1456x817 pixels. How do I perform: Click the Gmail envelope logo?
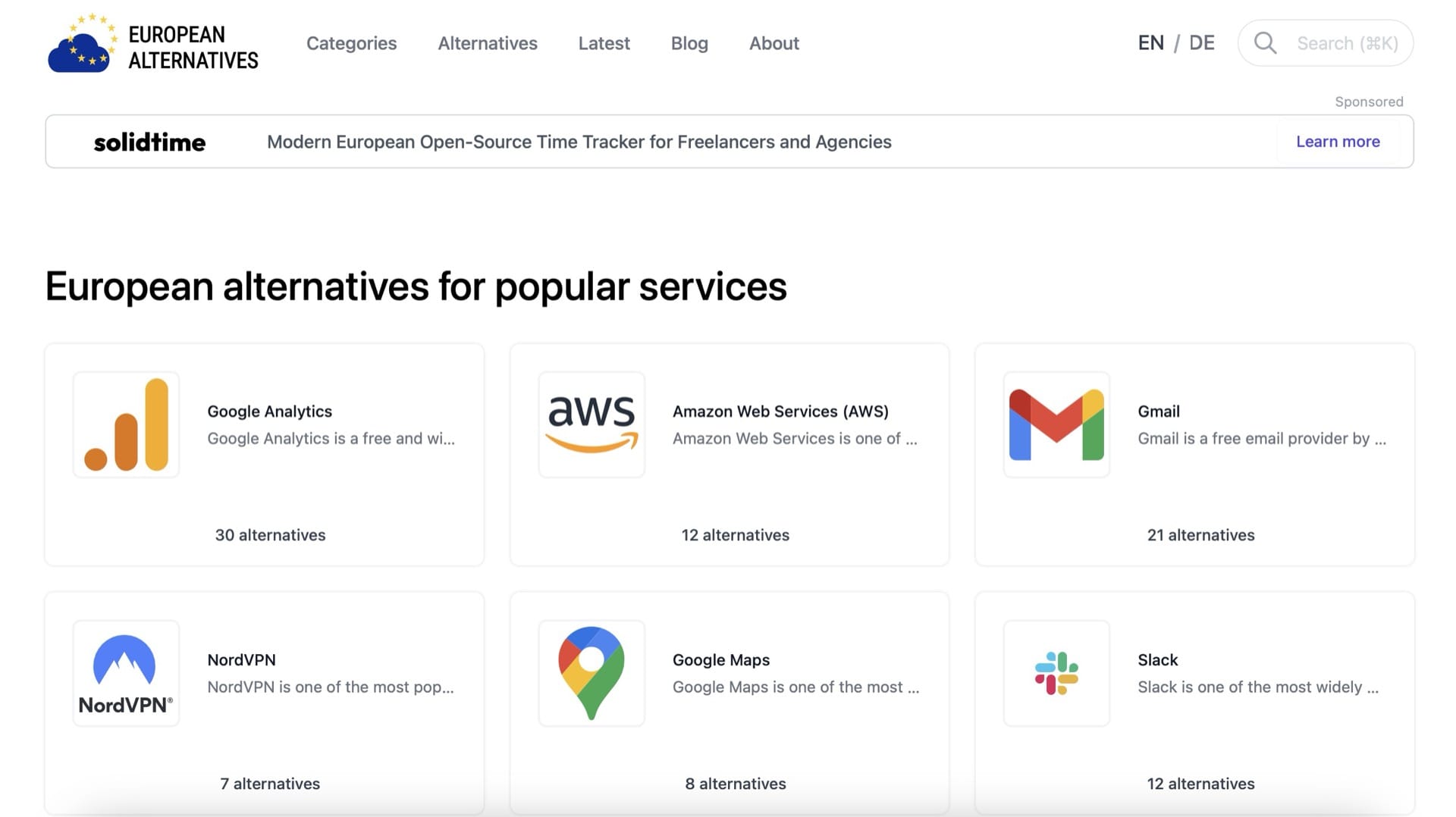tap(1056, 424)
